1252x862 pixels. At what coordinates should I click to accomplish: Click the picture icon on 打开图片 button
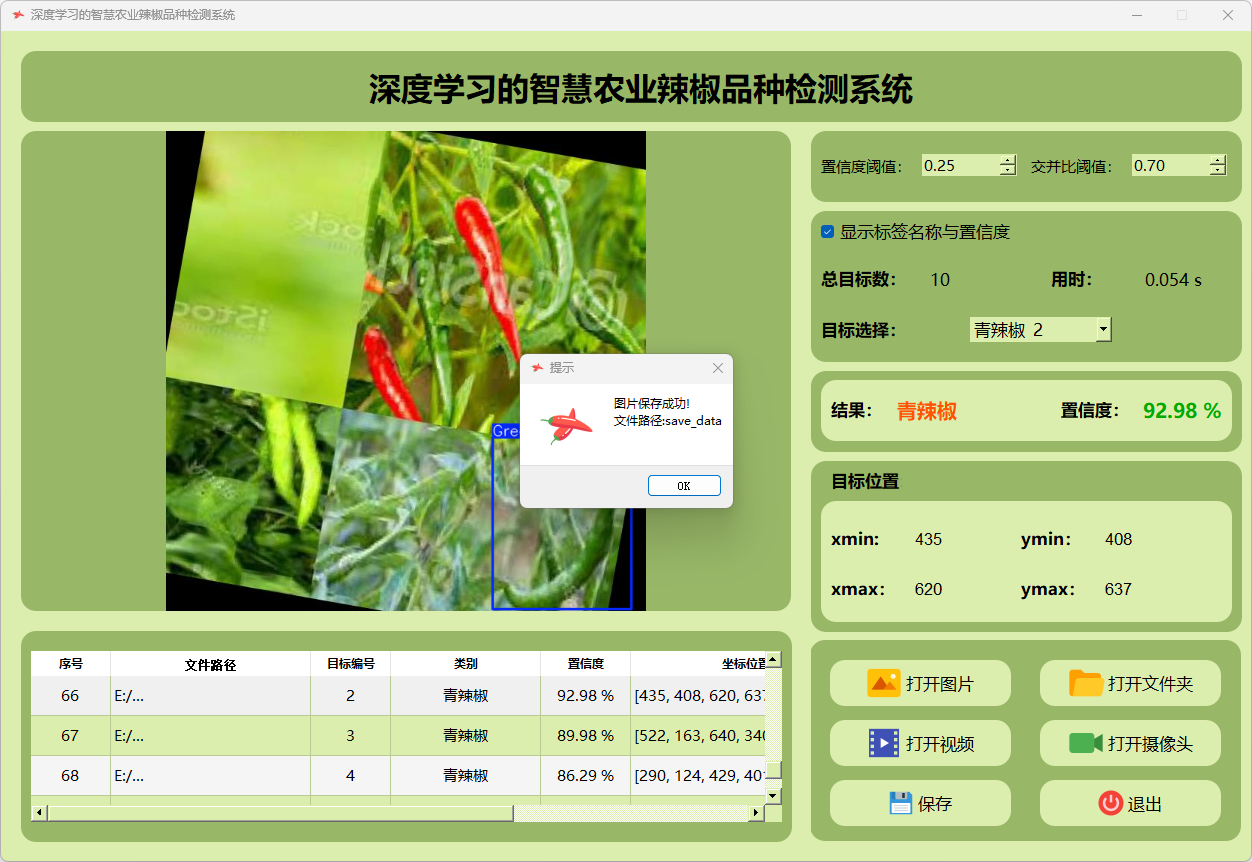coord(884,683)
